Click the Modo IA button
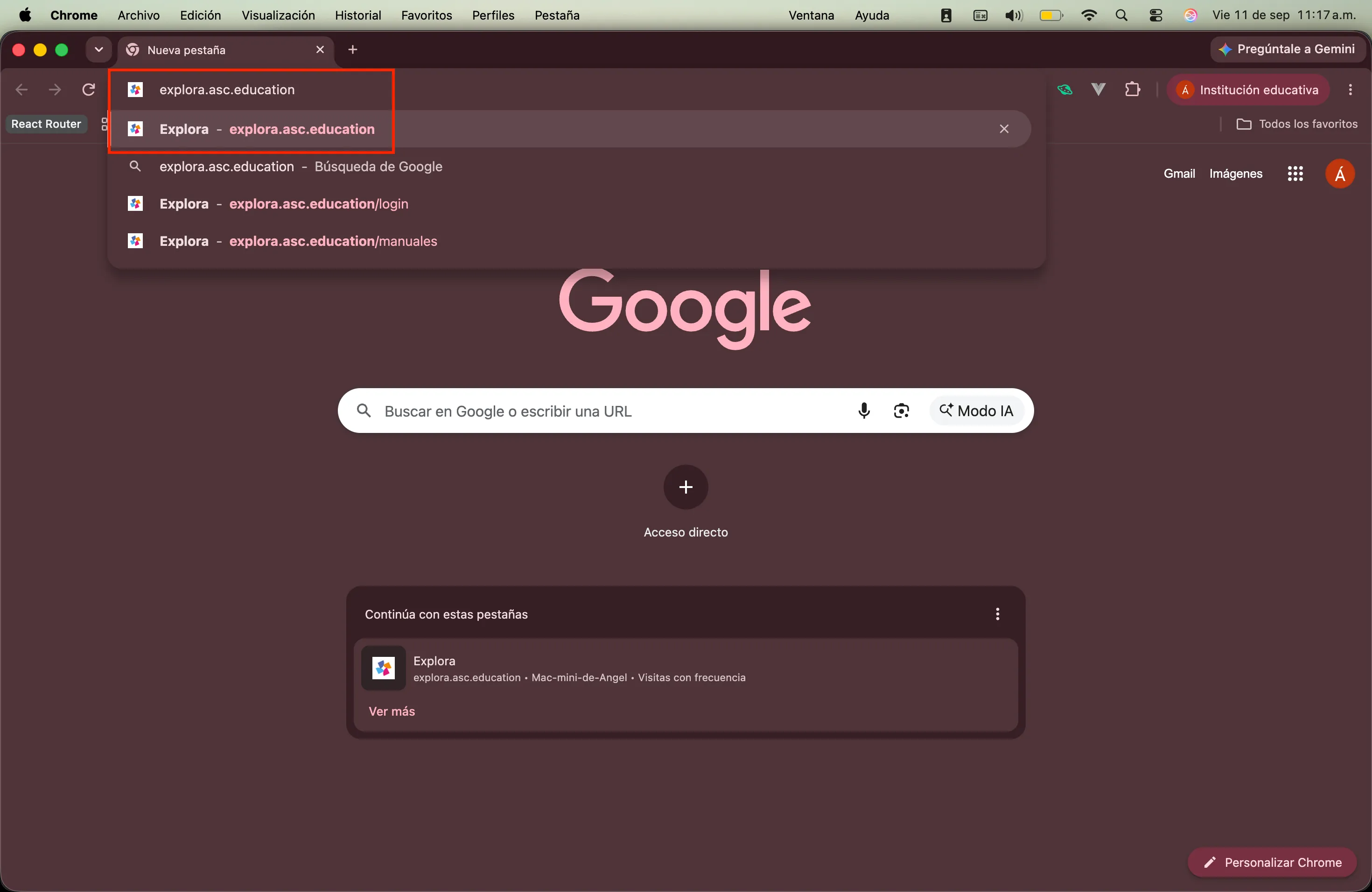Screen dimensions: 1372x892 point(977,411)
